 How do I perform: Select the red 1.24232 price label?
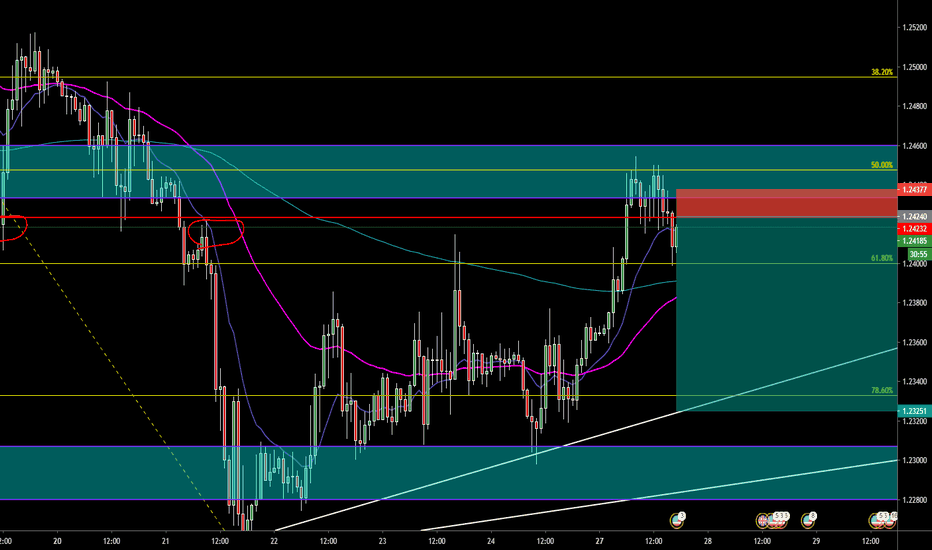tap(914, 229)
